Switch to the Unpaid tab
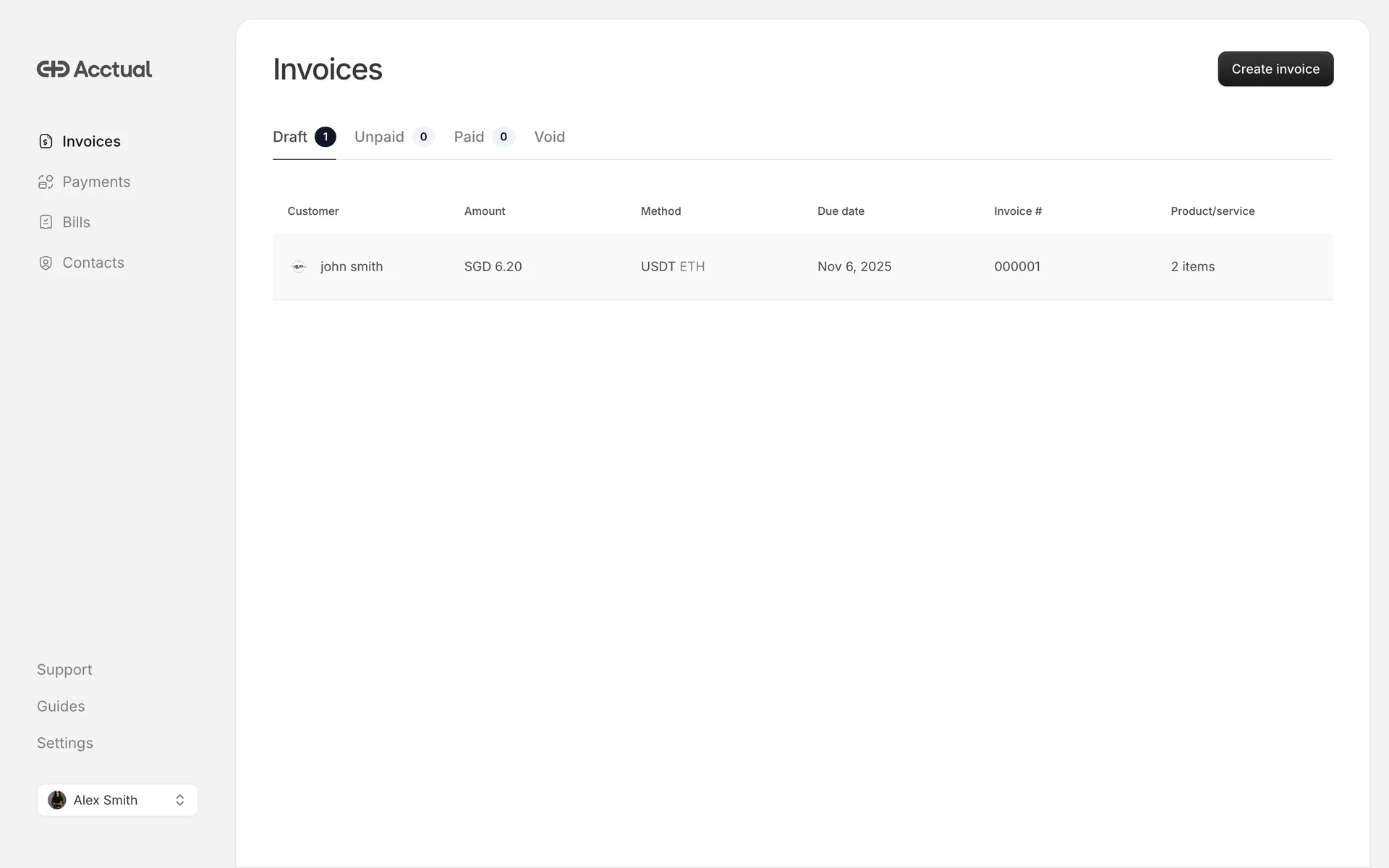Viewport: 1389px width, 868px height. coord(379,137)
